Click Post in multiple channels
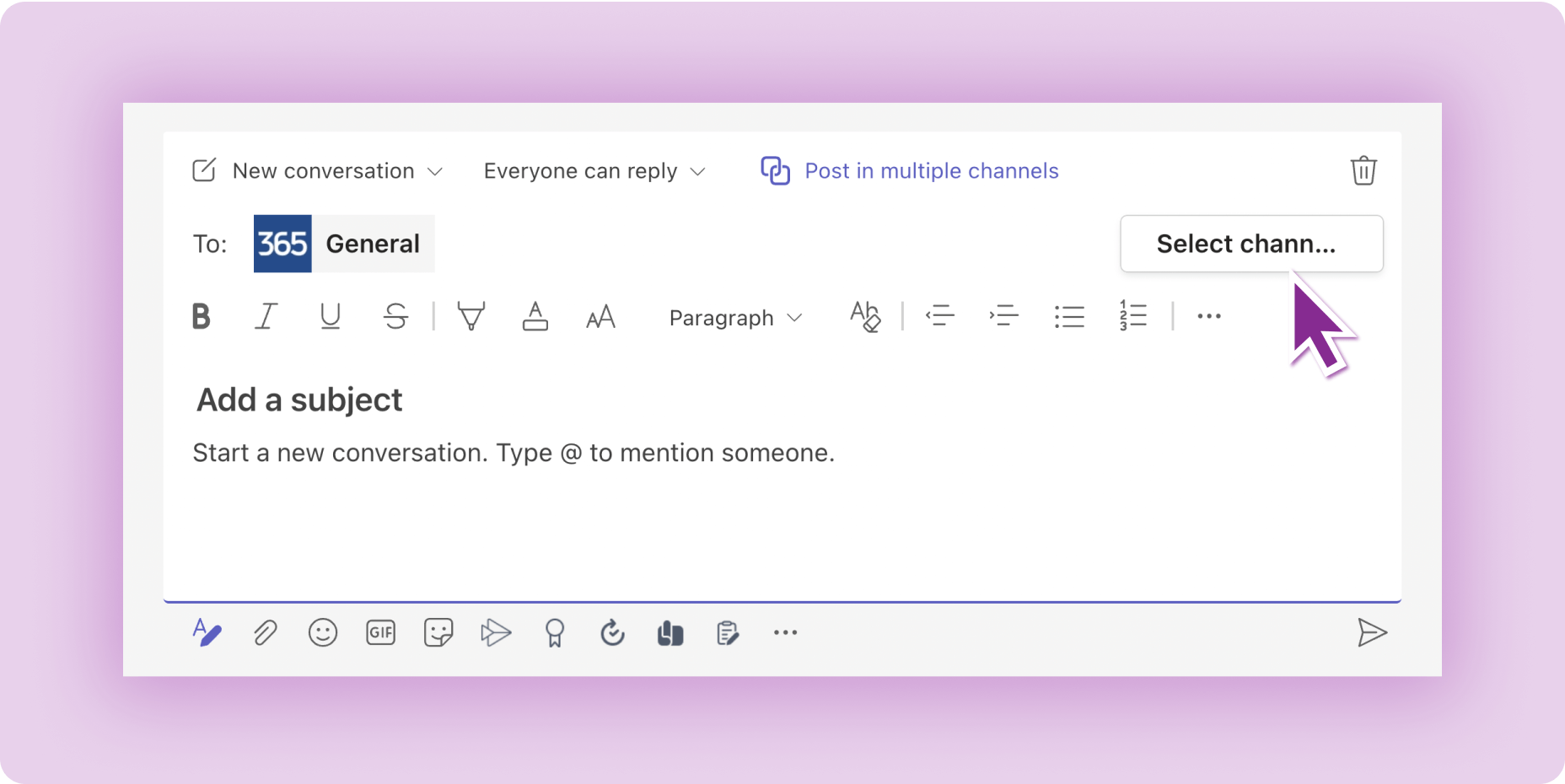 pos(910,171)
